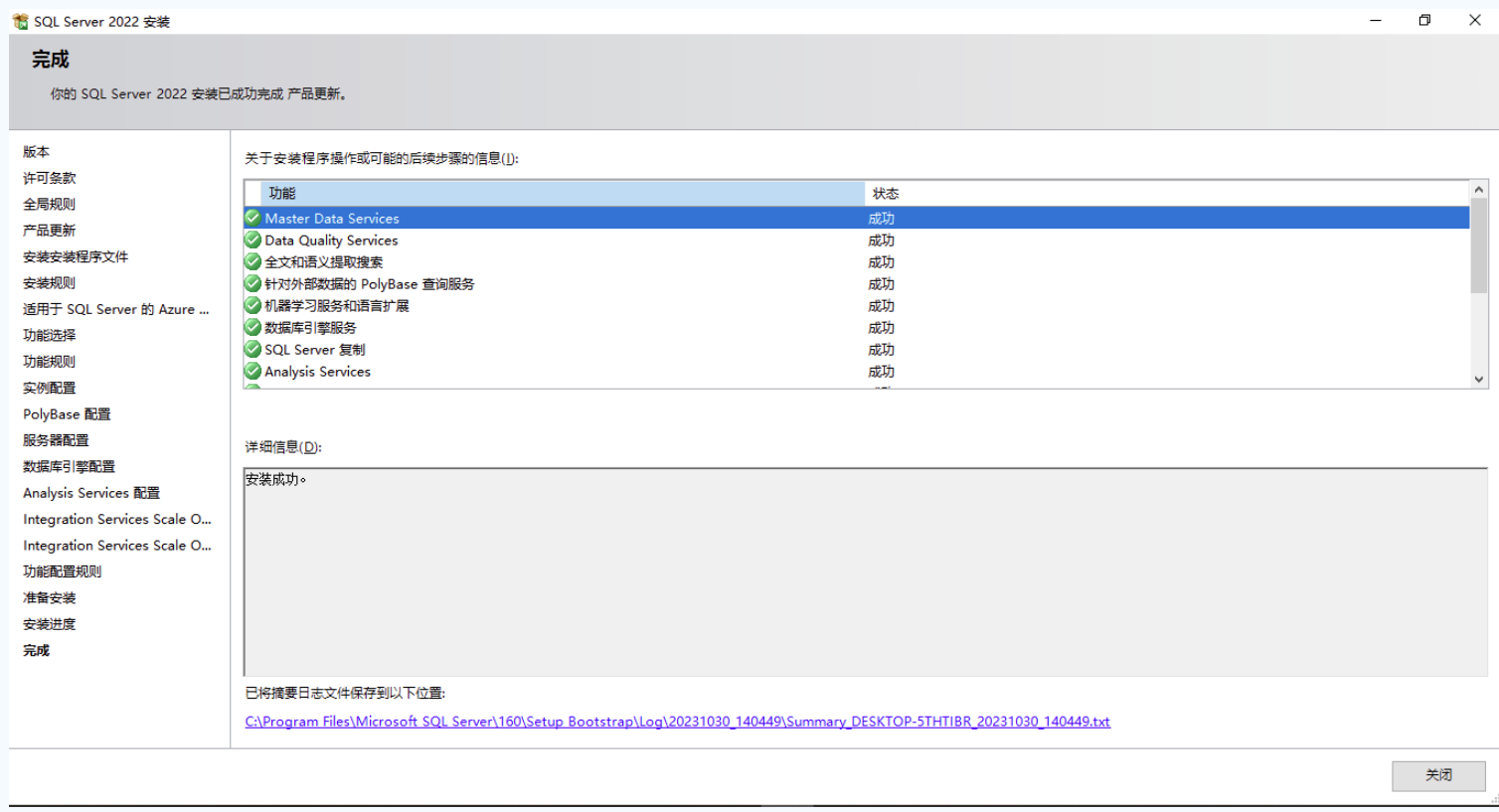
Task: Click the PolyBase 配置 step in sidebar
Action: click(x=68, y=413)
